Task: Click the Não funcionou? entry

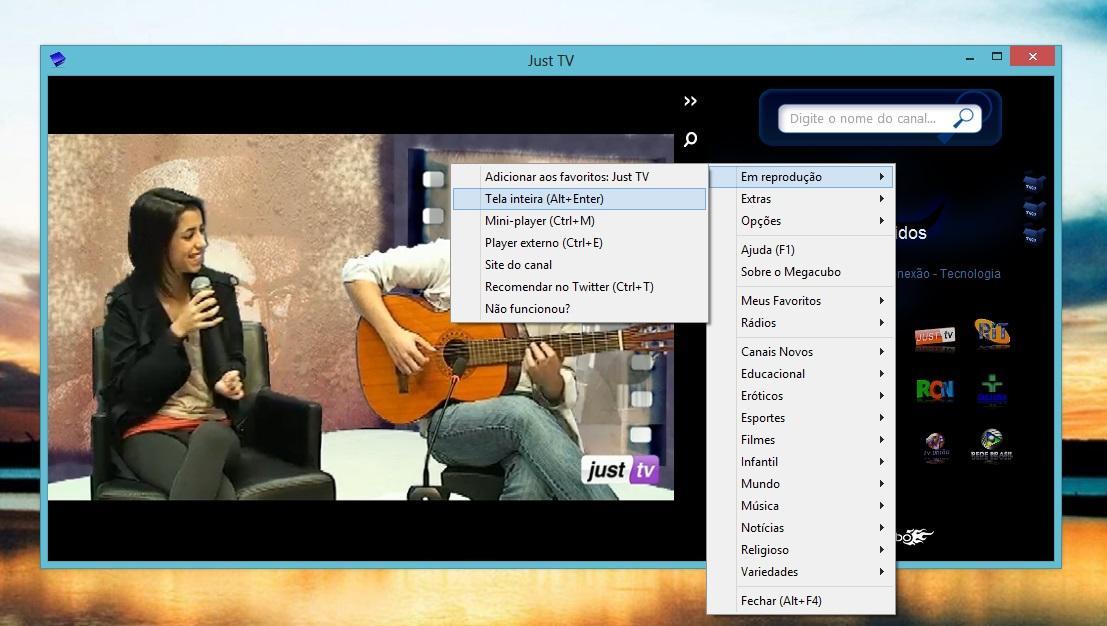Action: tap(579, 308)
